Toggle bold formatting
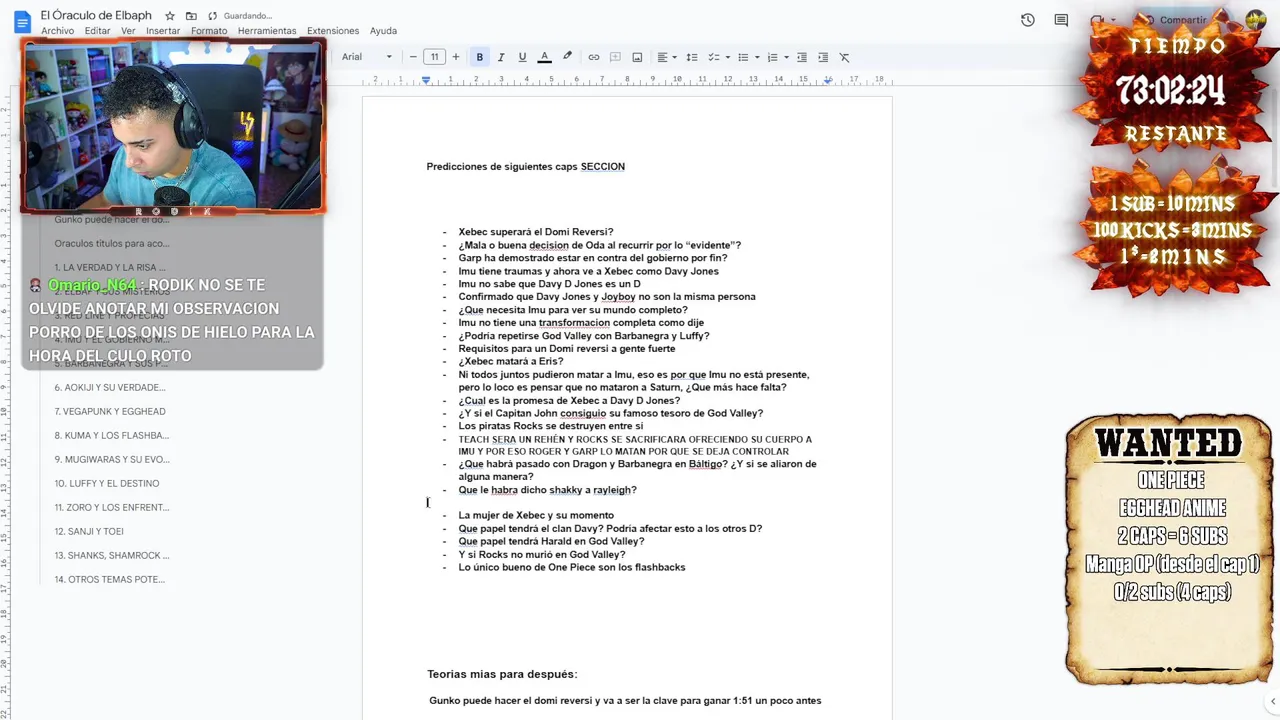Screen dimensions: 1280x720 479,57
